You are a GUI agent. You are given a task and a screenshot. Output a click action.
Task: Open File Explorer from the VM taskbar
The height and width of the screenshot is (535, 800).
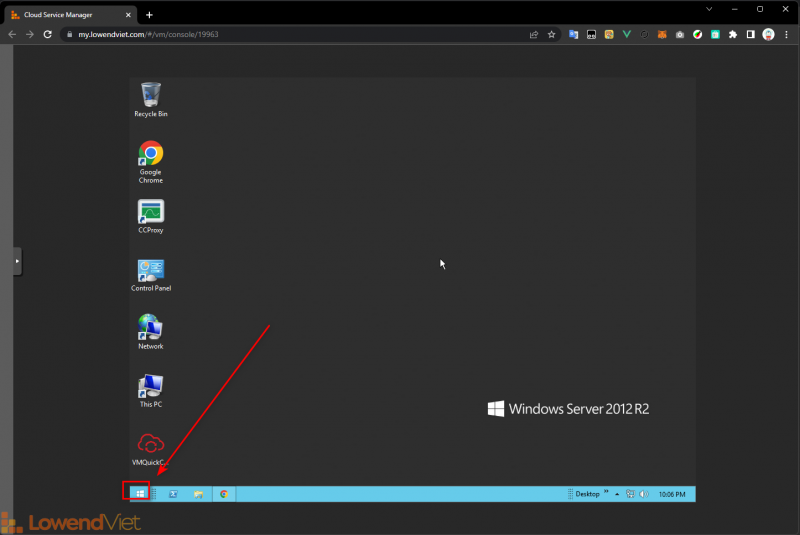coord(198,494)
